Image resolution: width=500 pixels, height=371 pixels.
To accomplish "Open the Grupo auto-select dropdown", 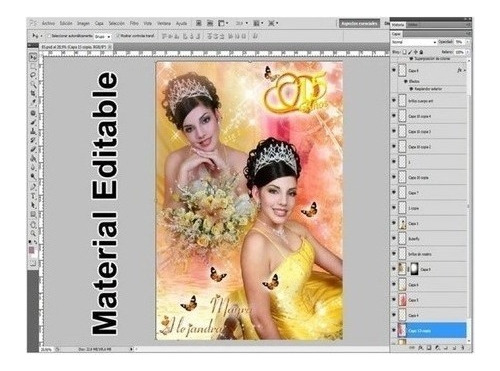I will (x=102, y=36).
